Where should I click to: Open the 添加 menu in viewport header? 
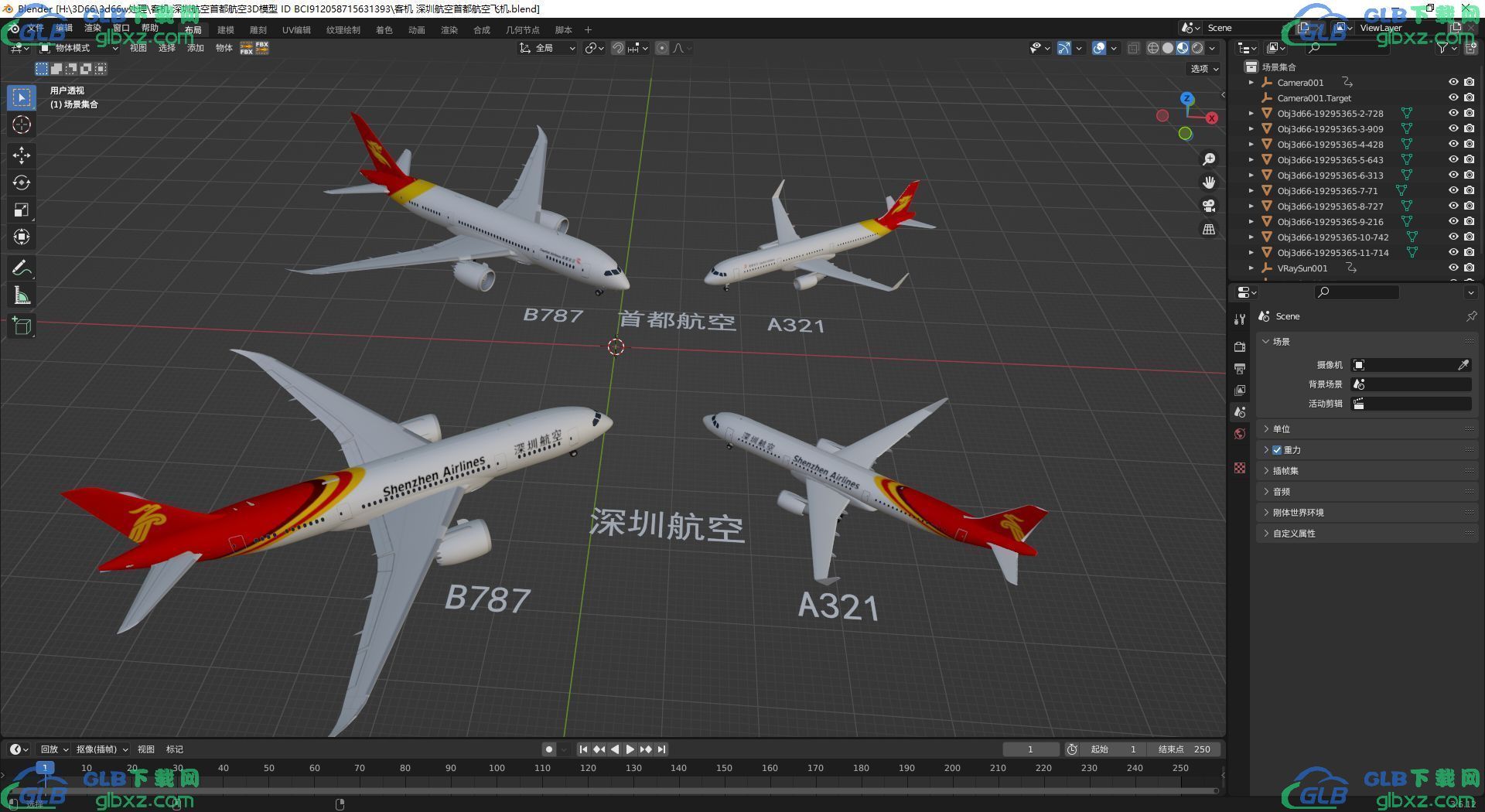[x=195, y=48]
